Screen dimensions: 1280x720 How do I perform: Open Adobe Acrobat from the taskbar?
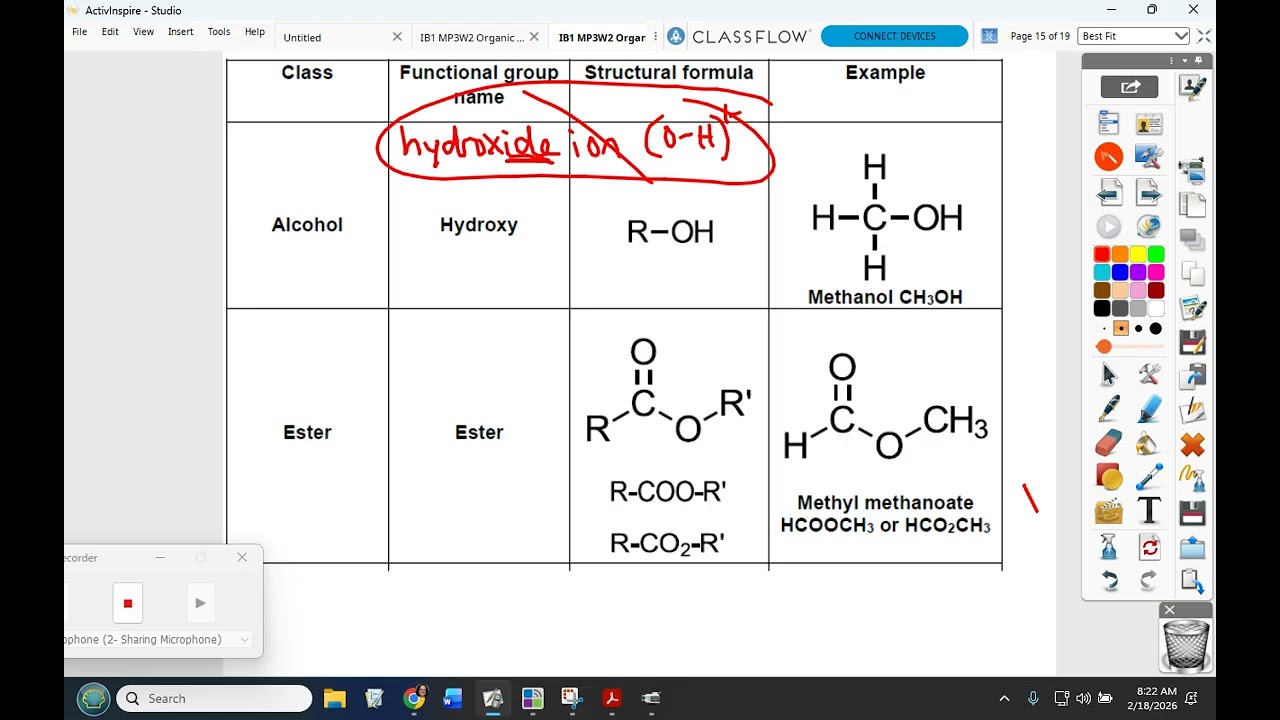click(x=612, y=698)
